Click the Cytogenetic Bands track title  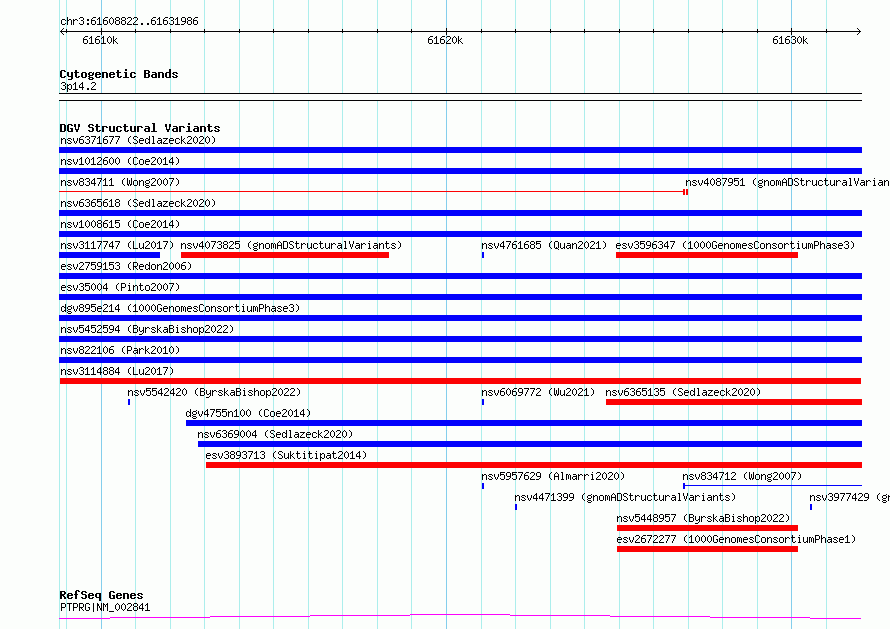pos(119,74)
